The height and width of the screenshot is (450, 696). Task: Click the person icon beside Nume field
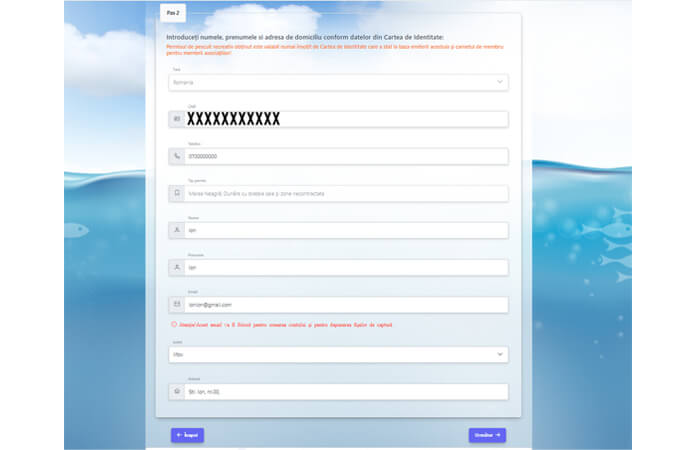coord(177,230)
